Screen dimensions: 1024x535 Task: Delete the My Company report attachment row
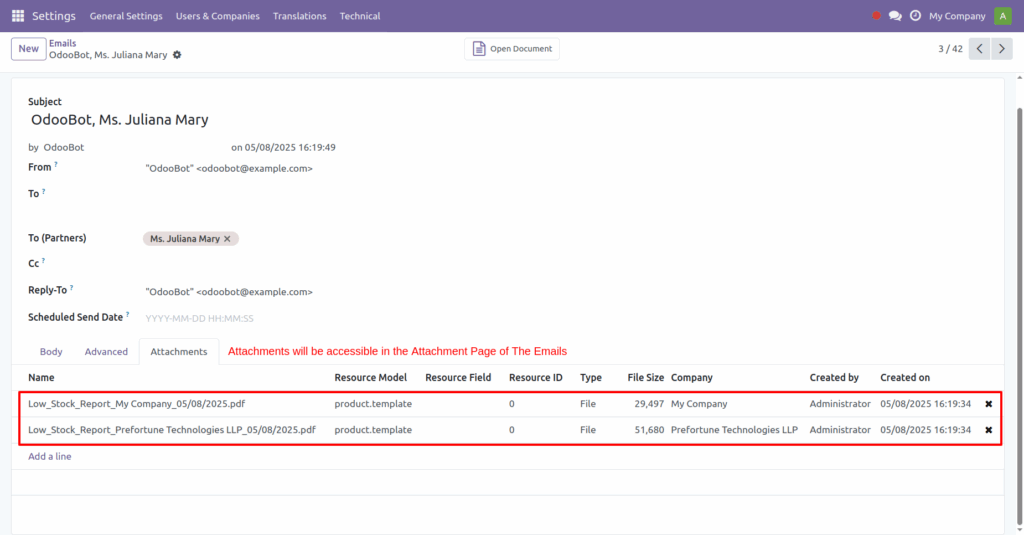point(989,404)
